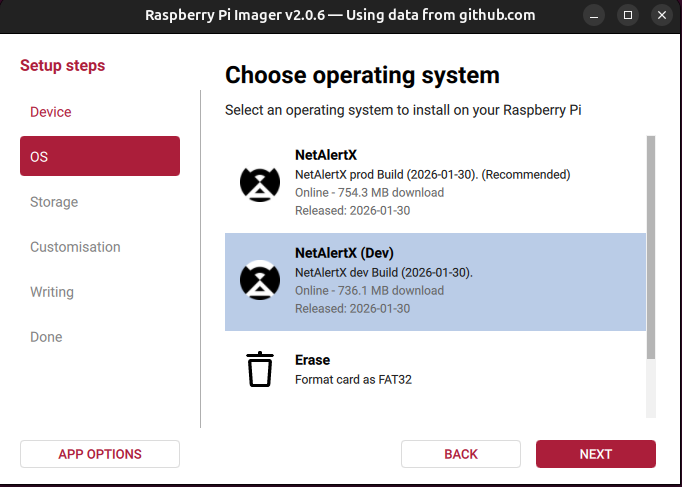The height and width of the screenshot is (487, 682).
Task: Click 'Format card as FAT32' description
Action: (353, 380)
